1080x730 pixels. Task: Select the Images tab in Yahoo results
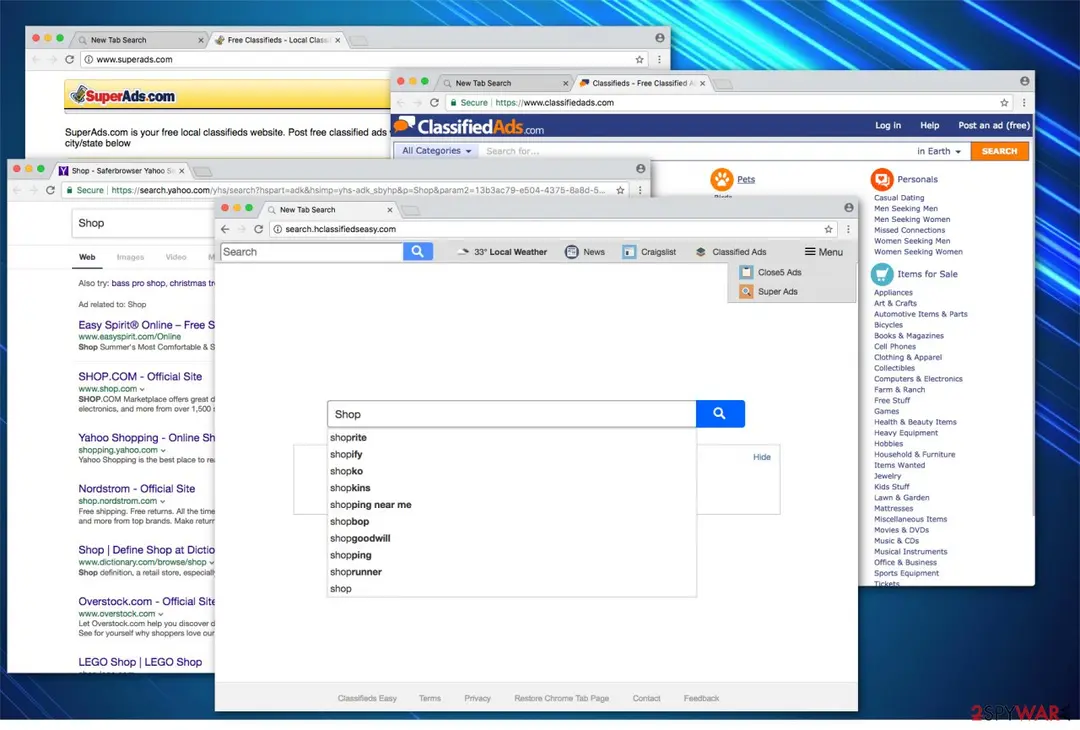130,257
